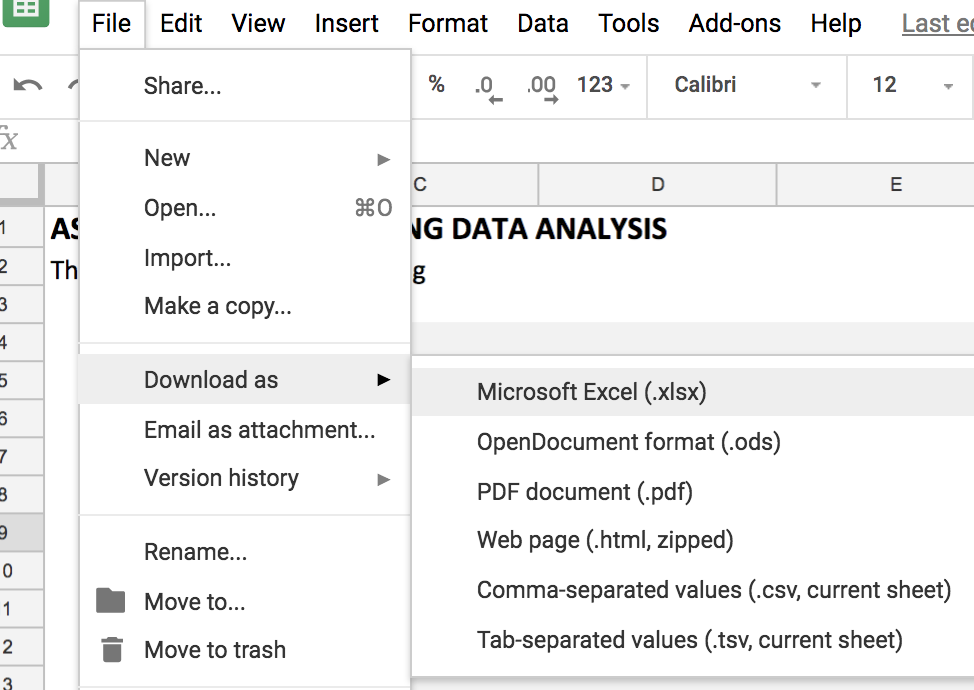The image size is (974, 690).
Task: Open the Calibri font dropdown
Action: pos(747,85)
